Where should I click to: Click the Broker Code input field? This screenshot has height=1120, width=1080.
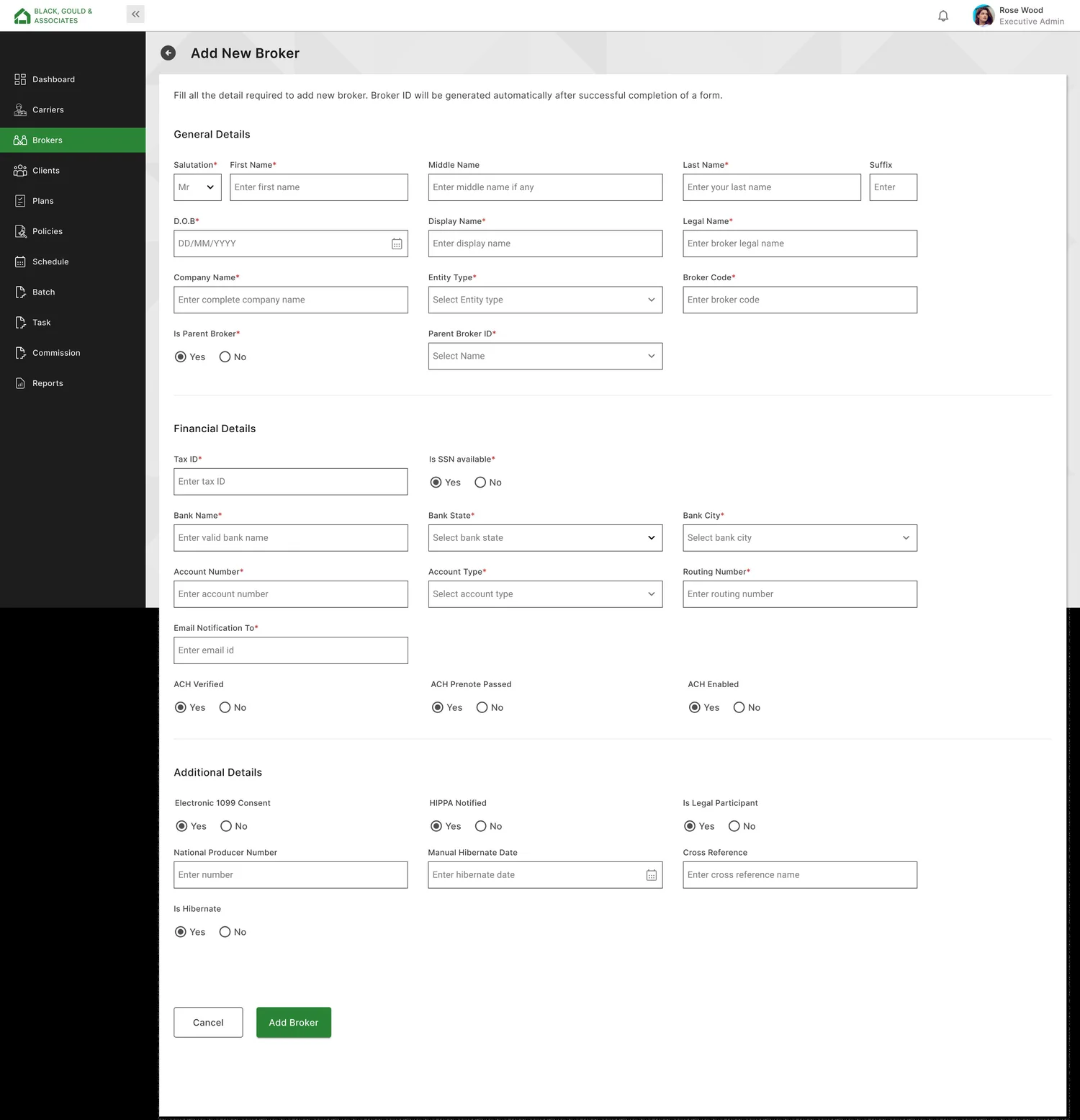pos(800,300)
